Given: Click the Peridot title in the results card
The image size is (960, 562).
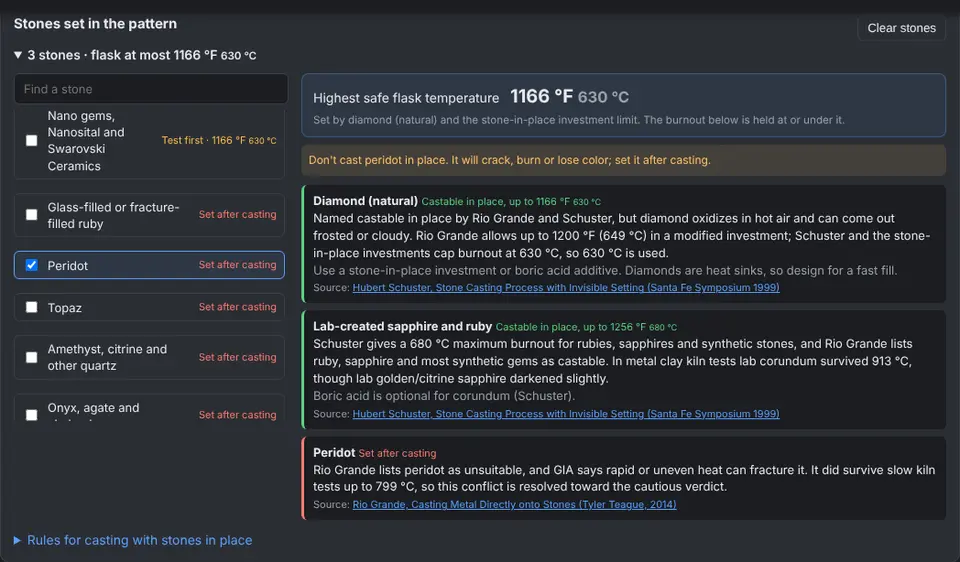Looking at the screenshot, I should click(x=334, y=452).
